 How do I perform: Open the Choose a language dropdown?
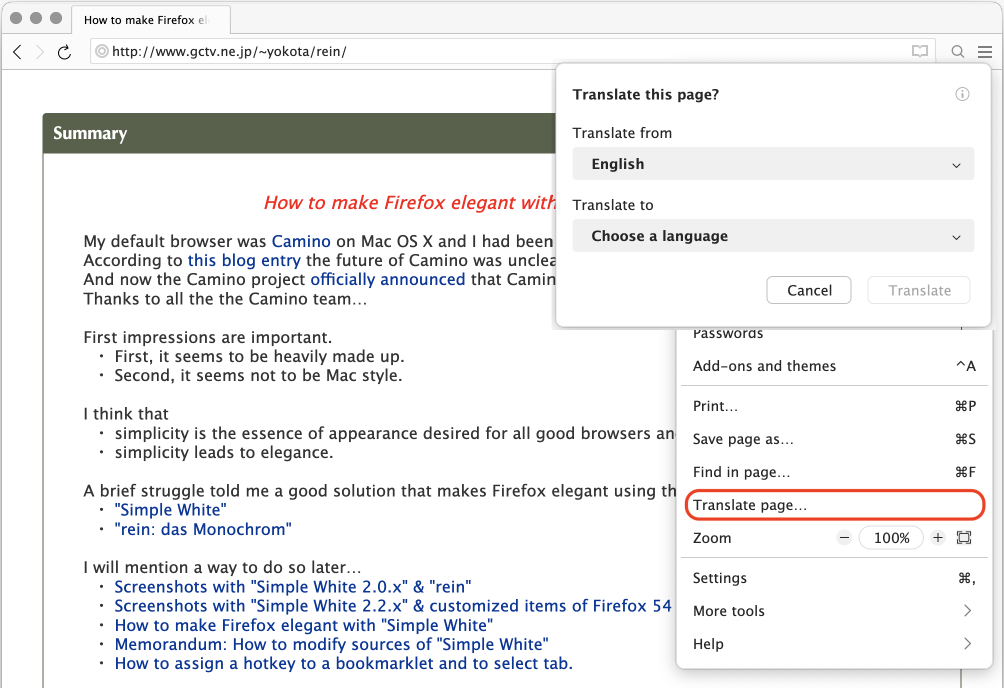(773, 236)
